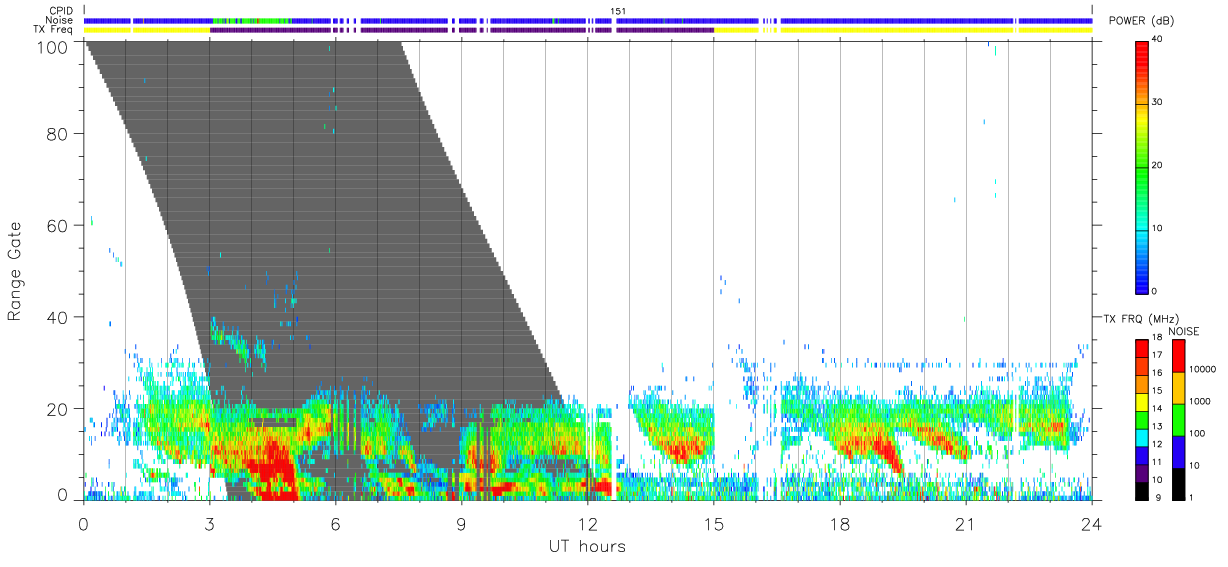Viewport: 1228px width, 567px height.
Task: Click the black segment of the TX FRQ colorbar
Action: 1143,492
